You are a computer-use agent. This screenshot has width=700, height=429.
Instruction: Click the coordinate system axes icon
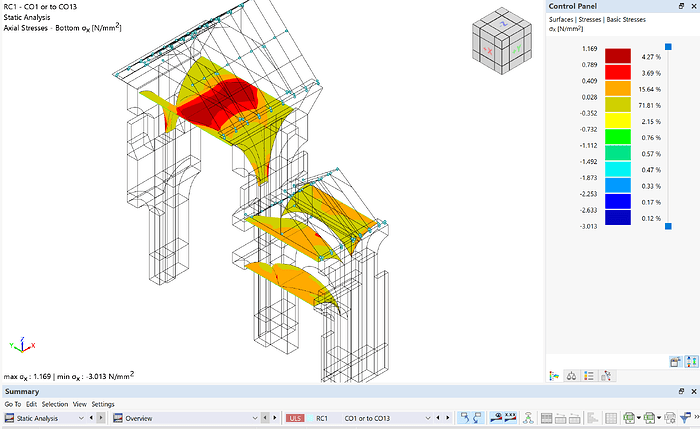point(22,345)
